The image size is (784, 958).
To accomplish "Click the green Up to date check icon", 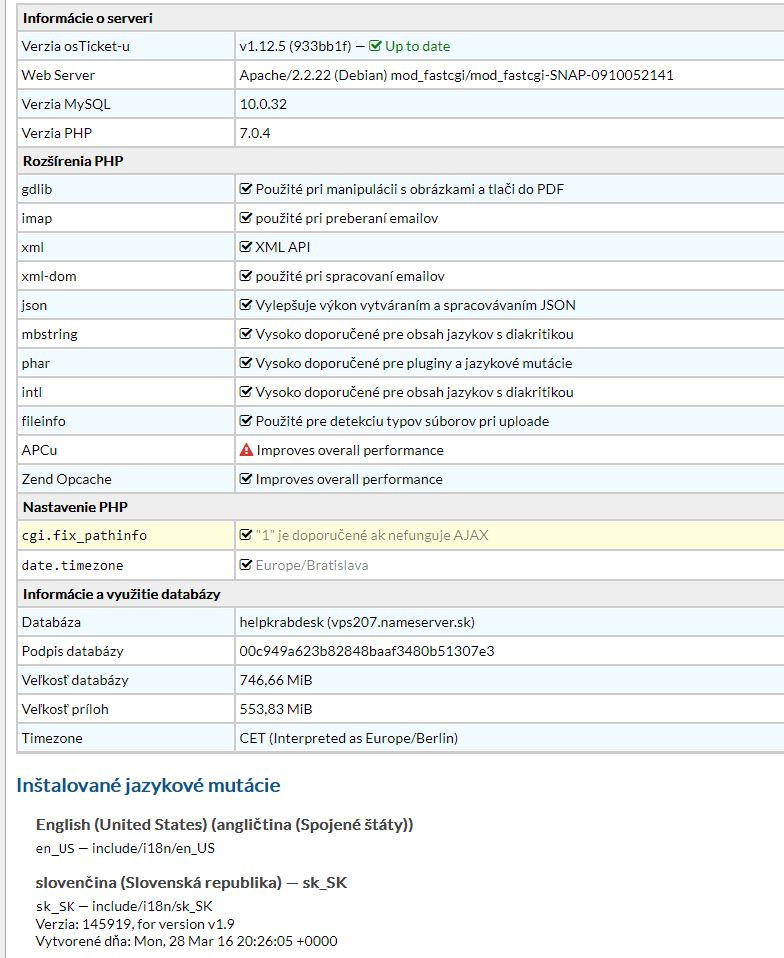I will point(376,46).
